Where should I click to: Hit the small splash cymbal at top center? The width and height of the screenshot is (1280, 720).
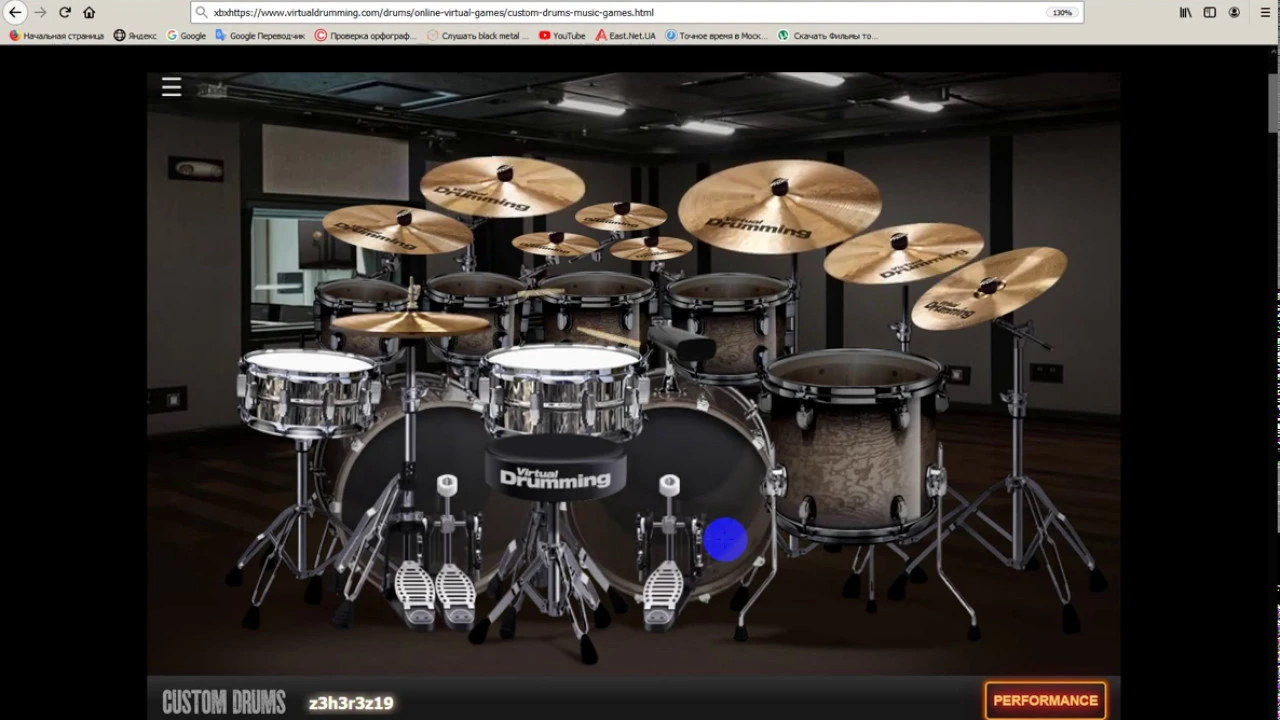[621, 215]
